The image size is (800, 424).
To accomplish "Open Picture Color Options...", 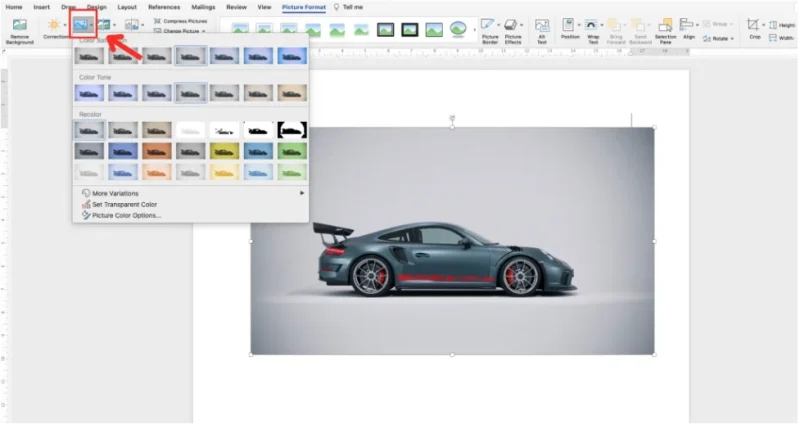I will (x=126, y=215).
